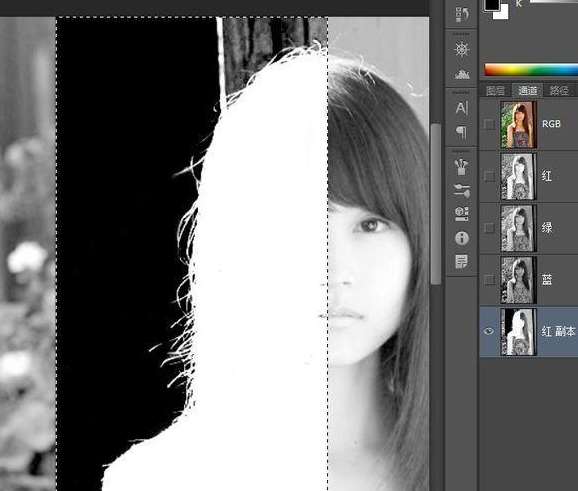
Task: Switch to the 图层 tab
Action: [495, 90]
